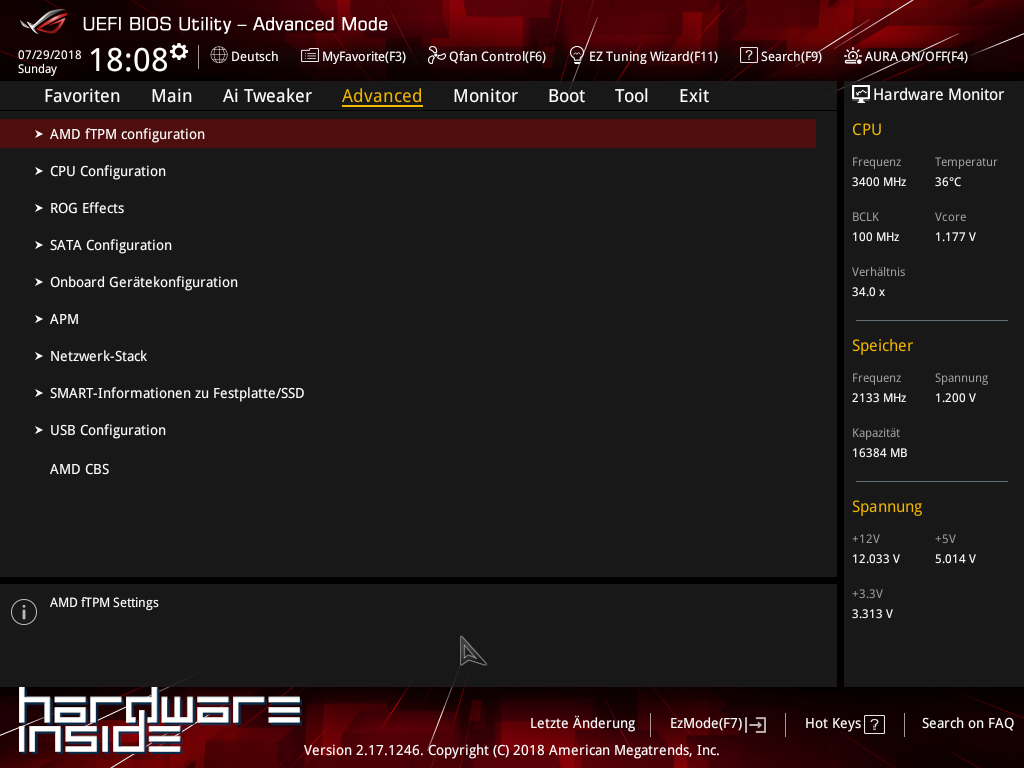Click the settings gear next to the clock
The width and height of the screenshot is (1024, 768).
point(179,51)
